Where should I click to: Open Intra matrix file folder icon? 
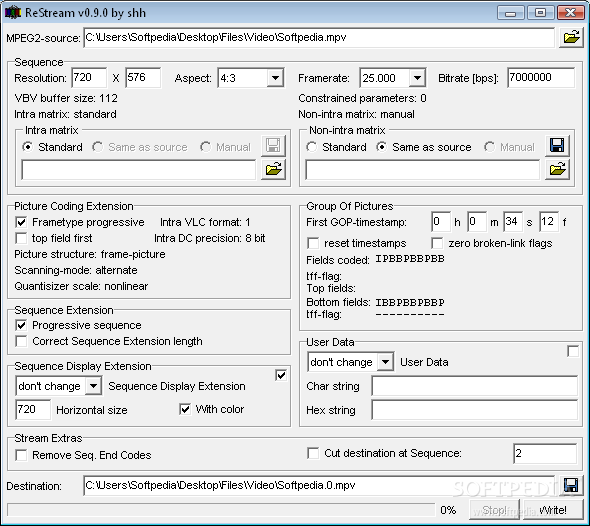(273, 169)
